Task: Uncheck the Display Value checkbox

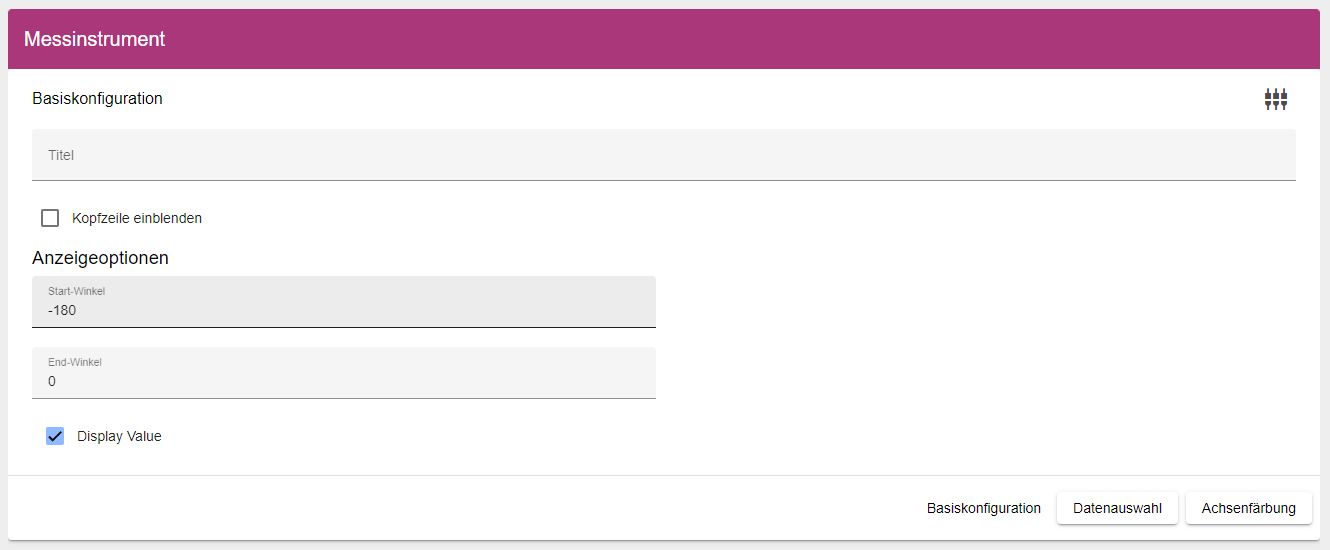Action: click(x=55, y=436)
